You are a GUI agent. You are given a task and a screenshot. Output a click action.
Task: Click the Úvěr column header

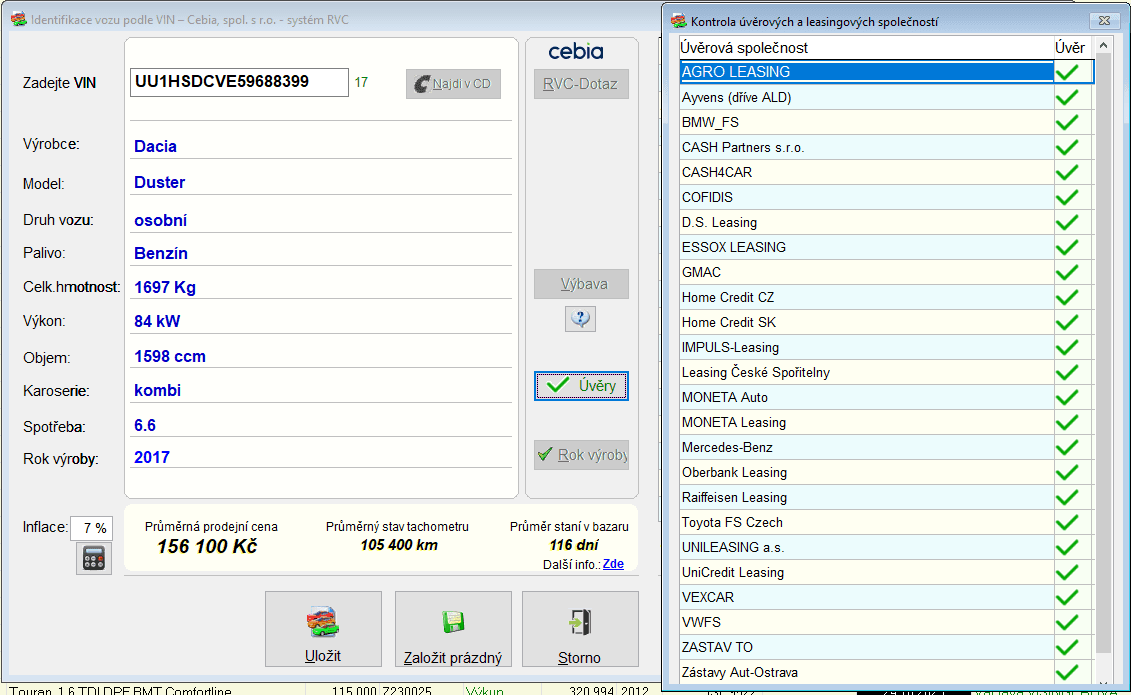tap(1072, 48)
